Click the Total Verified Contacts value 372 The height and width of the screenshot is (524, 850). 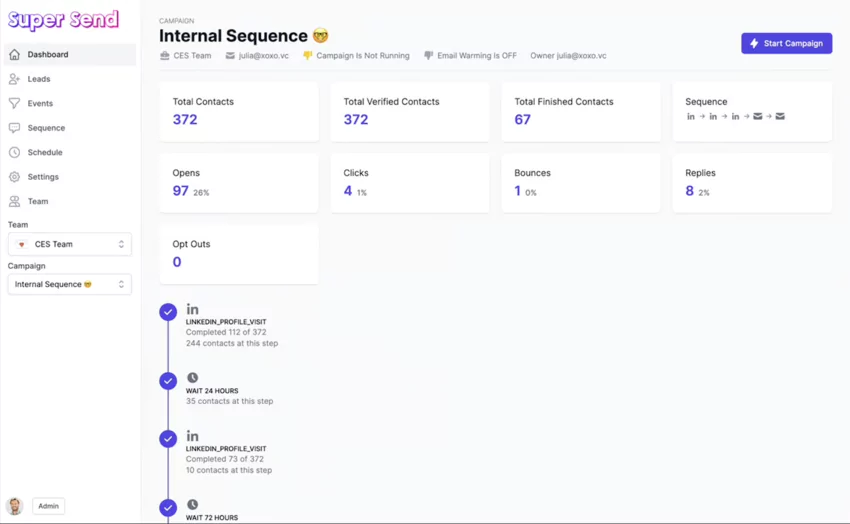tap(356, 120)
